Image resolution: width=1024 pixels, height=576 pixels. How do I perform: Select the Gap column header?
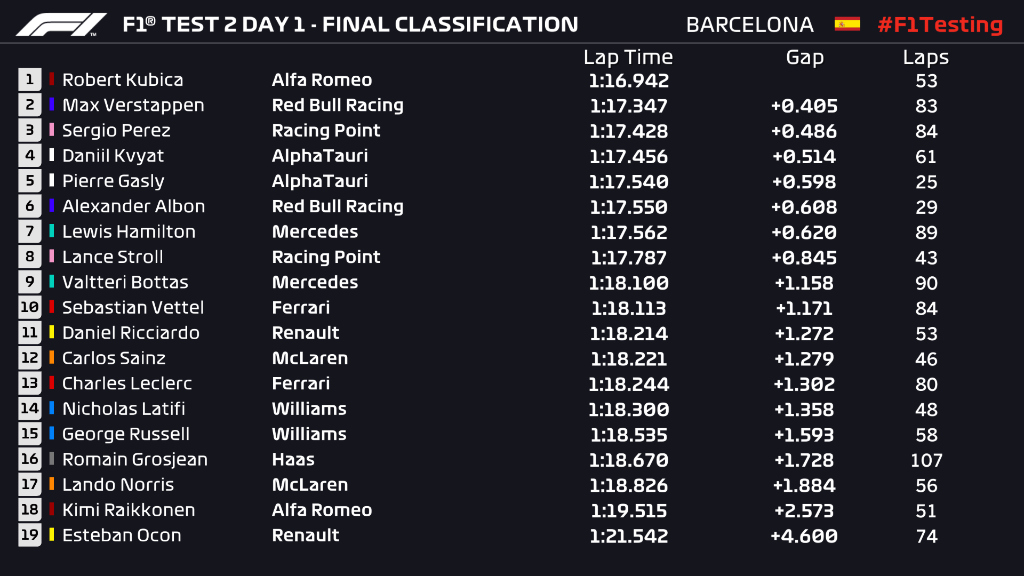805,57
